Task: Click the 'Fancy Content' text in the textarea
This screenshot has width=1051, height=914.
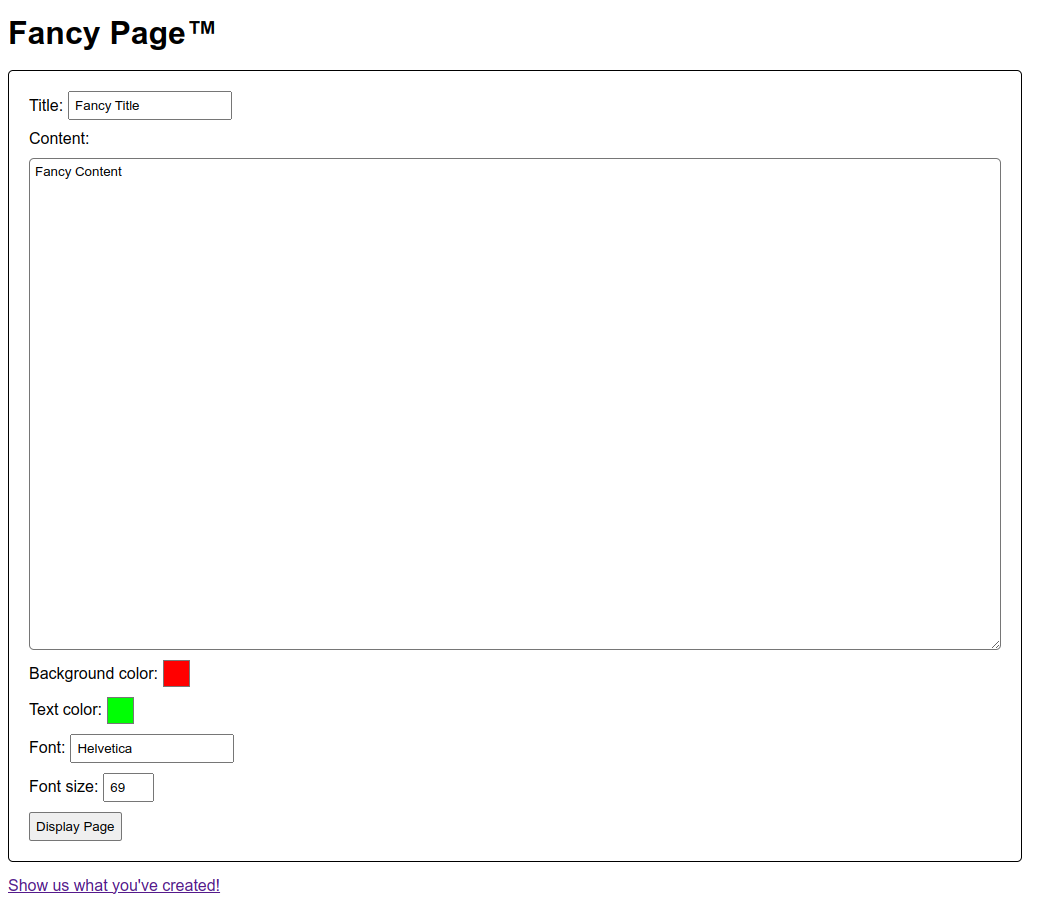Action: coord(78,171)
